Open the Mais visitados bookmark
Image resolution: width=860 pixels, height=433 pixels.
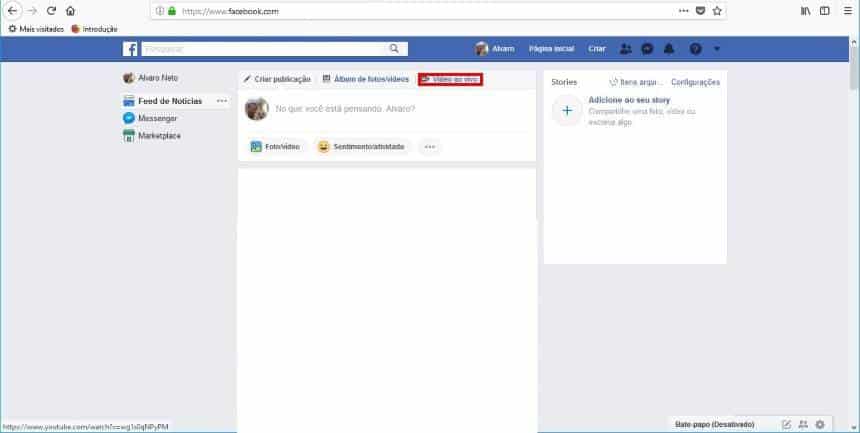pyautogui.click(x=36, y=29)
